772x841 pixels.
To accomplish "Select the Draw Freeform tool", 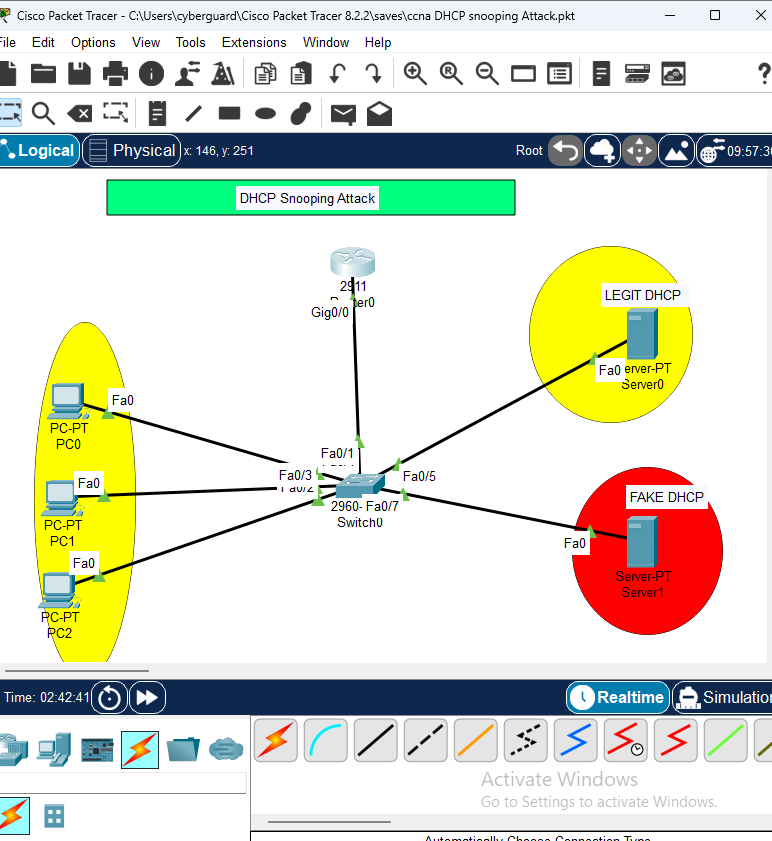I will [x=301, y=113].
